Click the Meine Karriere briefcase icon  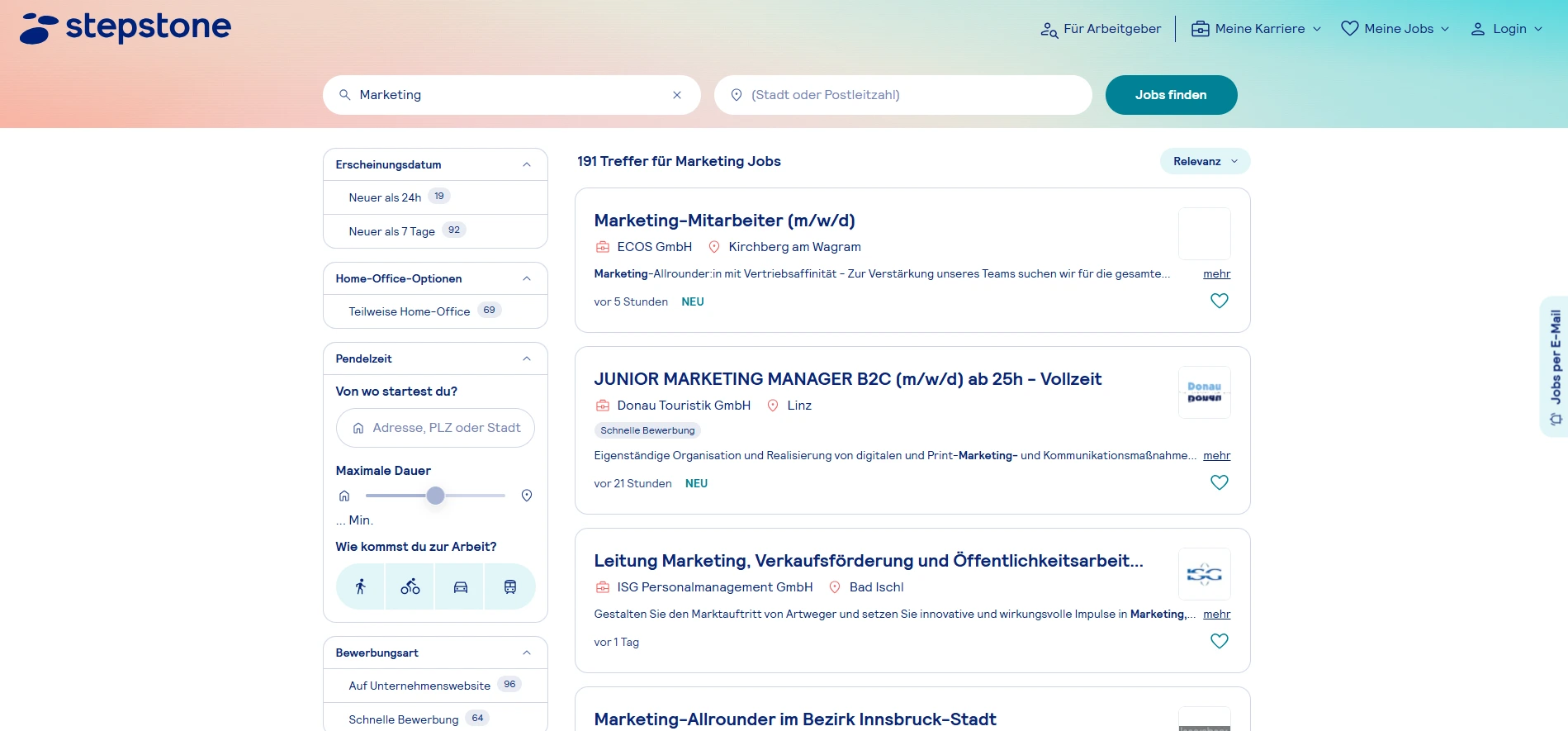[x=1200, y=29]
